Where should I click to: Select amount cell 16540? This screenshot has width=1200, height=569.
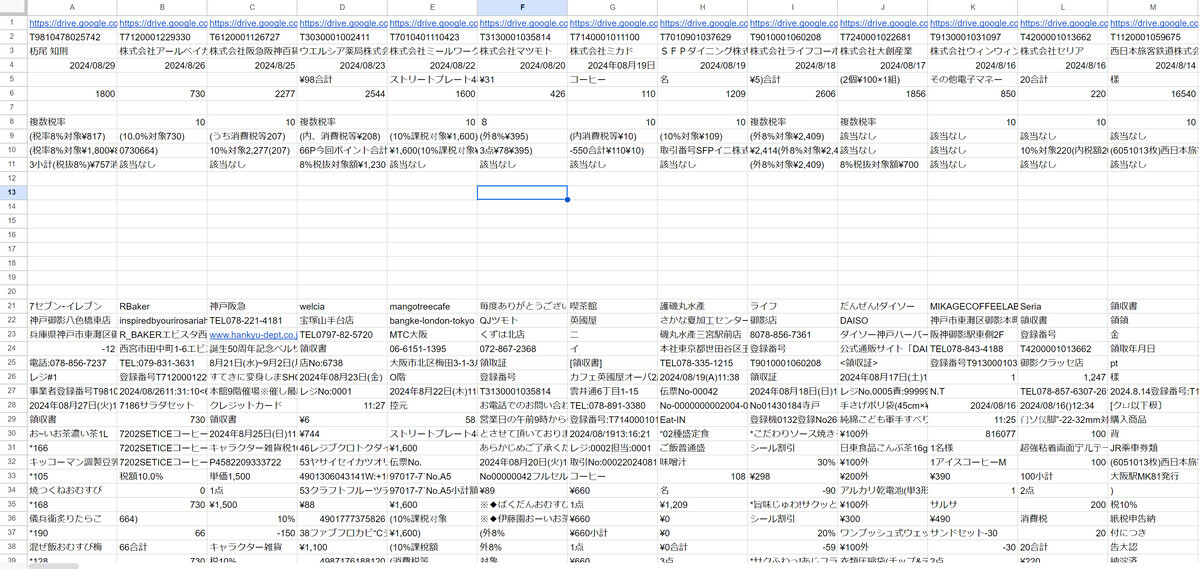click(x=1152, y=93)
